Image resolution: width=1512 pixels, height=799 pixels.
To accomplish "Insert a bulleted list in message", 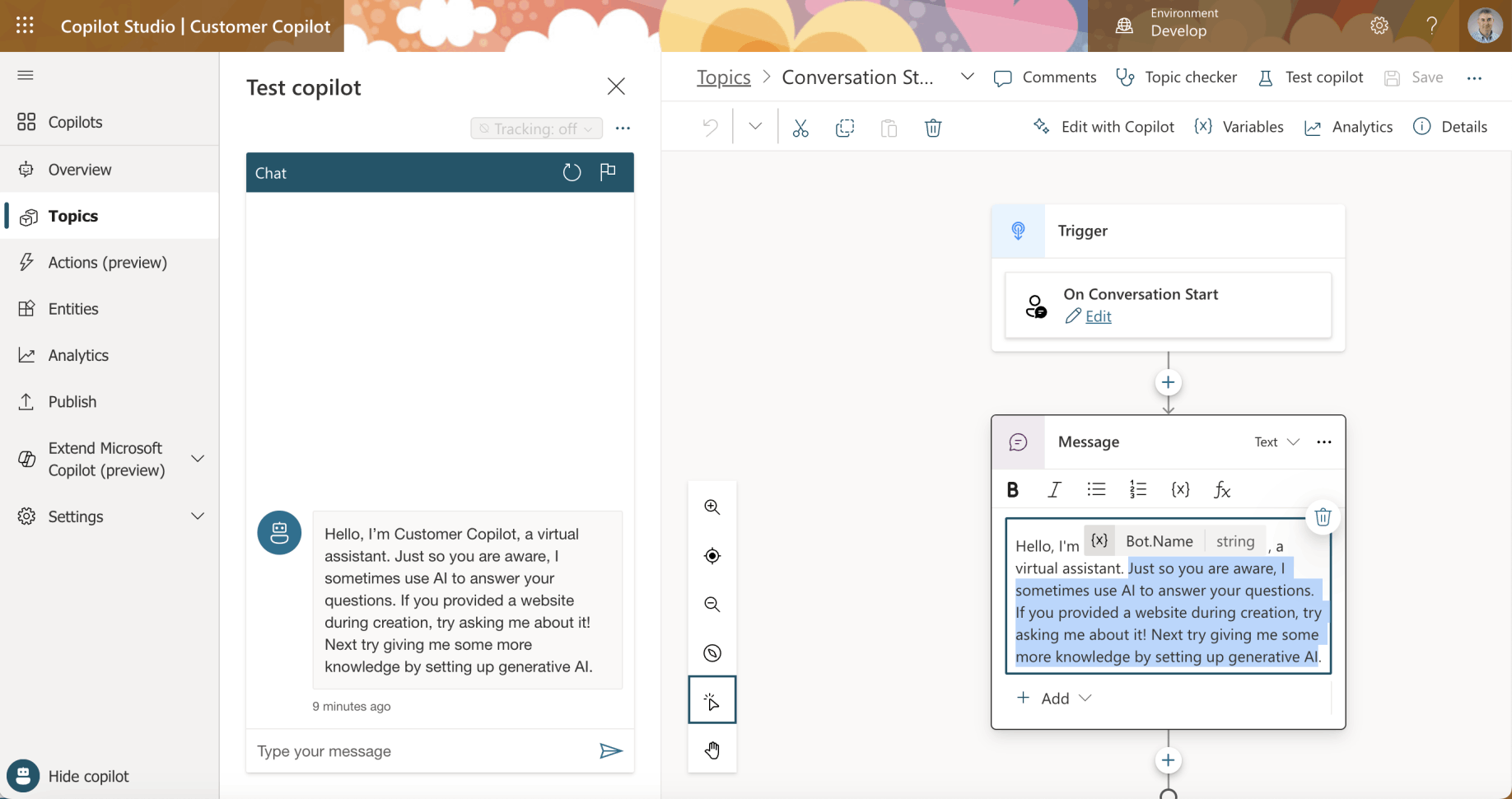I will click(1096, 489).
